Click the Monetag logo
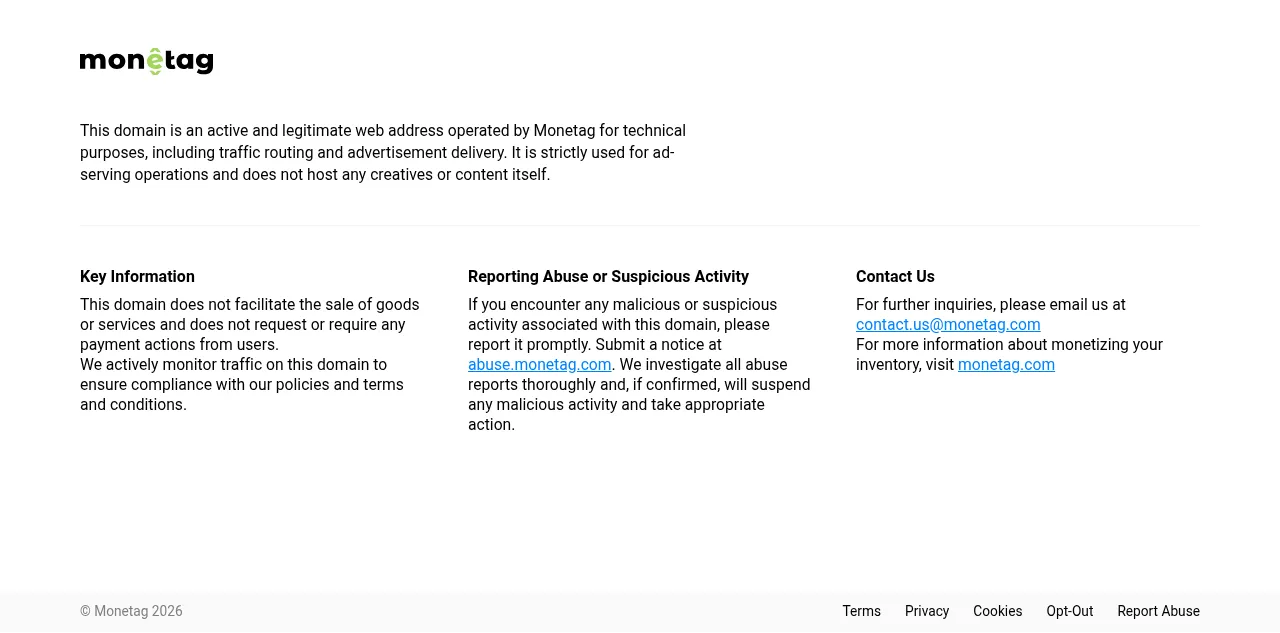 coord(147,61)
